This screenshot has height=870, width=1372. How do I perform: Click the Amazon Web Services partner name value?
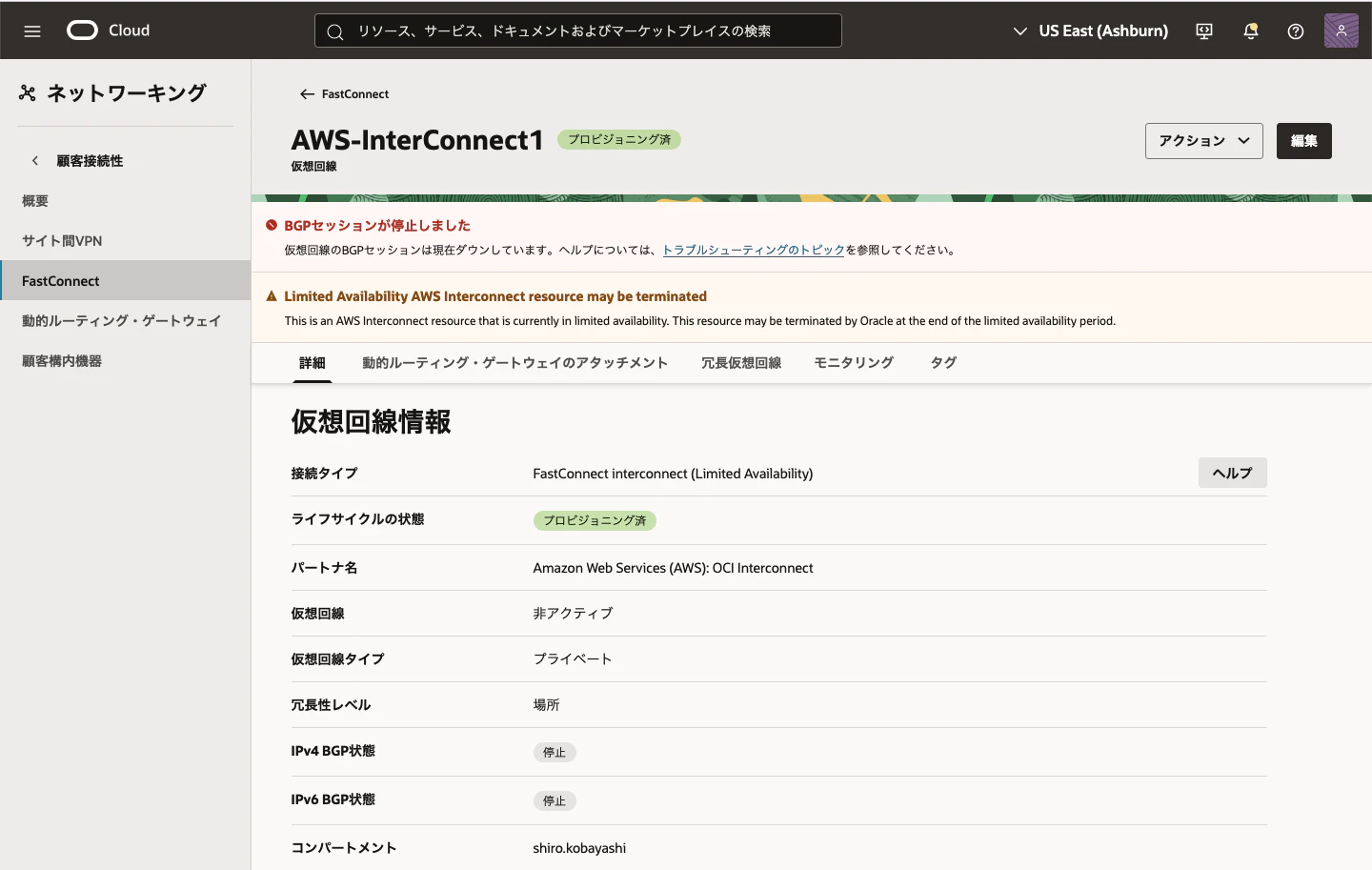coord(673,568)
